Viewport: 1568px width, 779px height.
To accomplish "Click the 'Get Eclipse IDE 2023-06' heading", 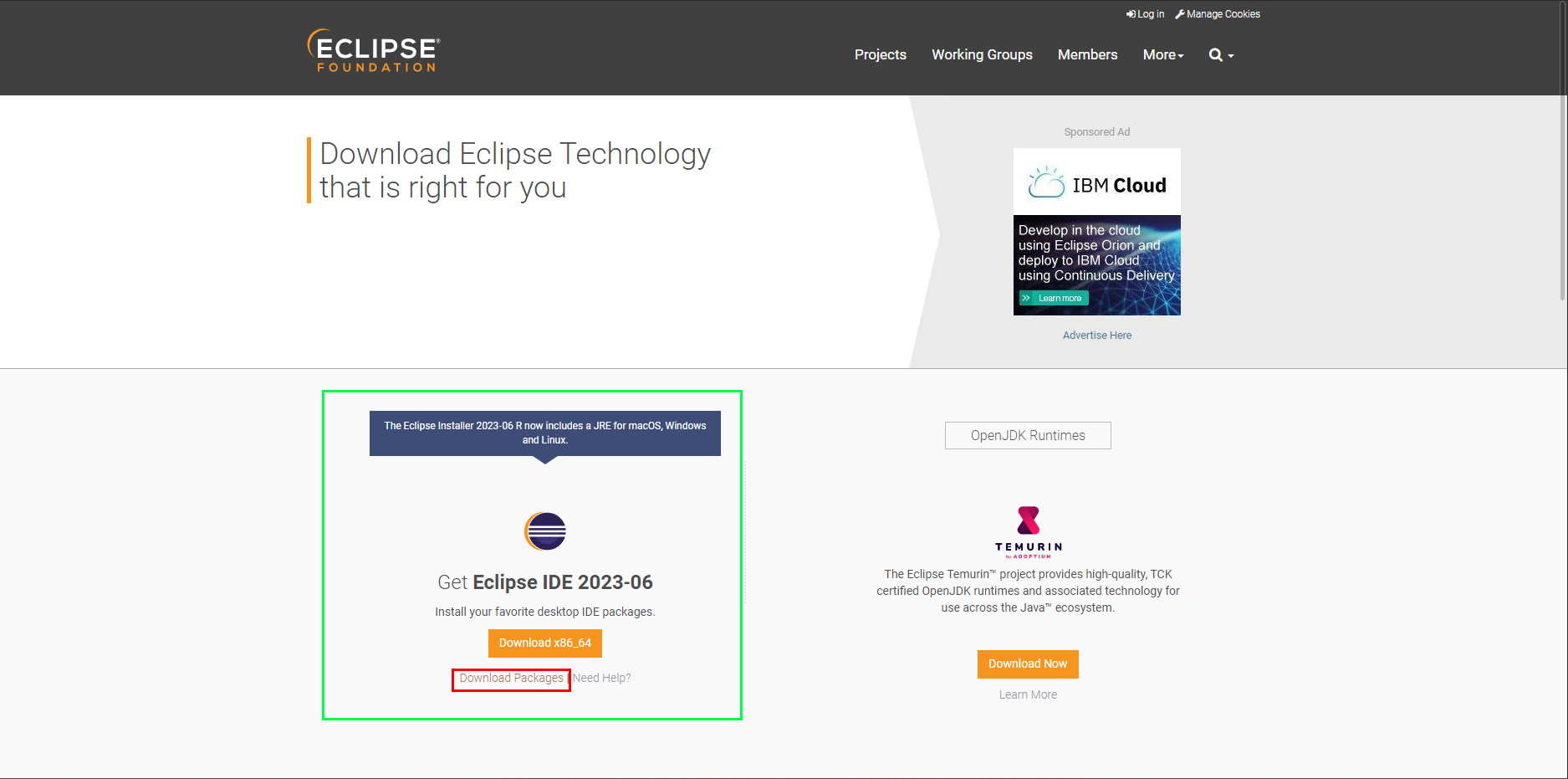I will click(x=545, y=582).
